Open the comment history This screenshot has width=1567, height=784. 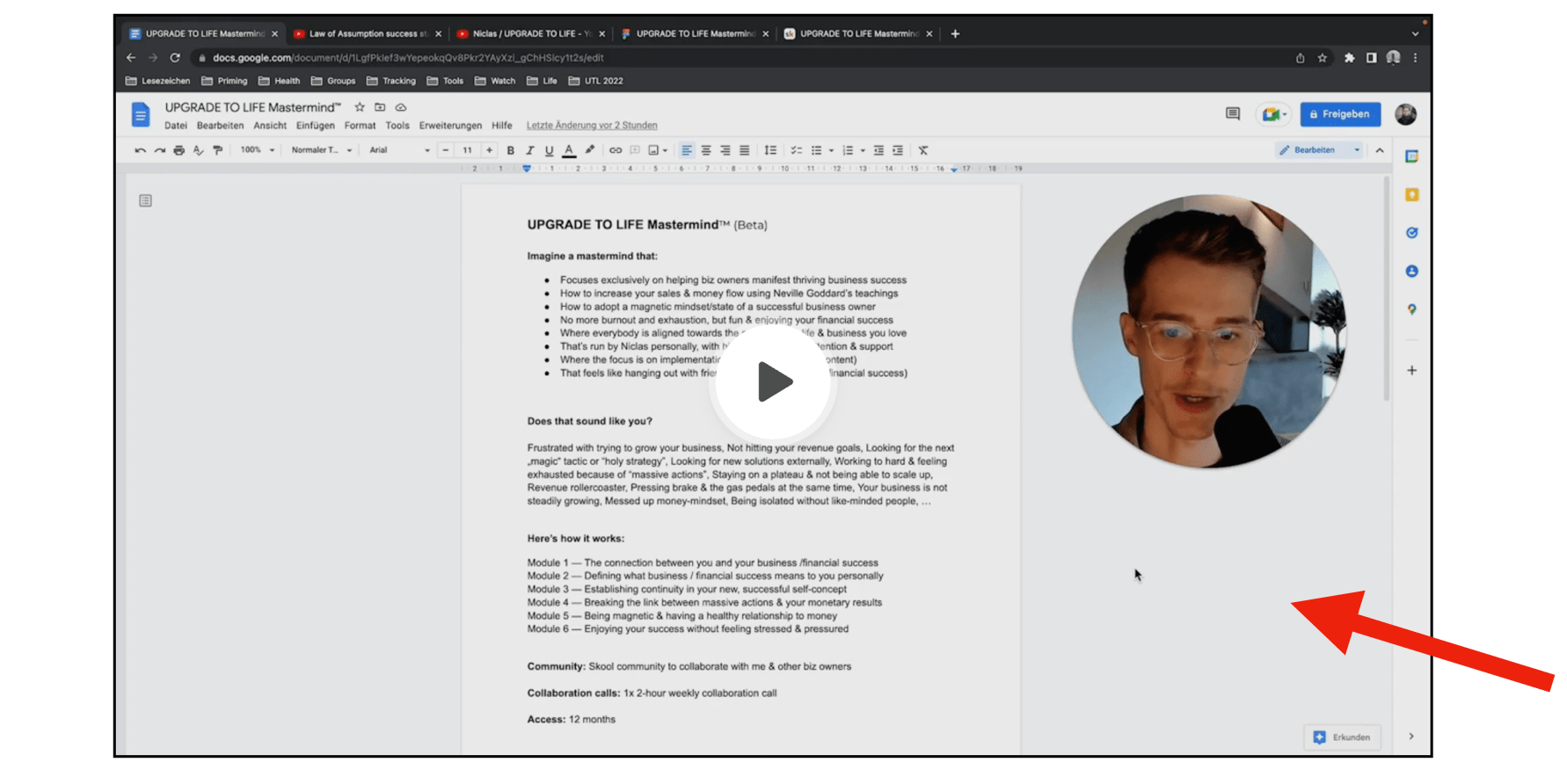click(1233, 114)
